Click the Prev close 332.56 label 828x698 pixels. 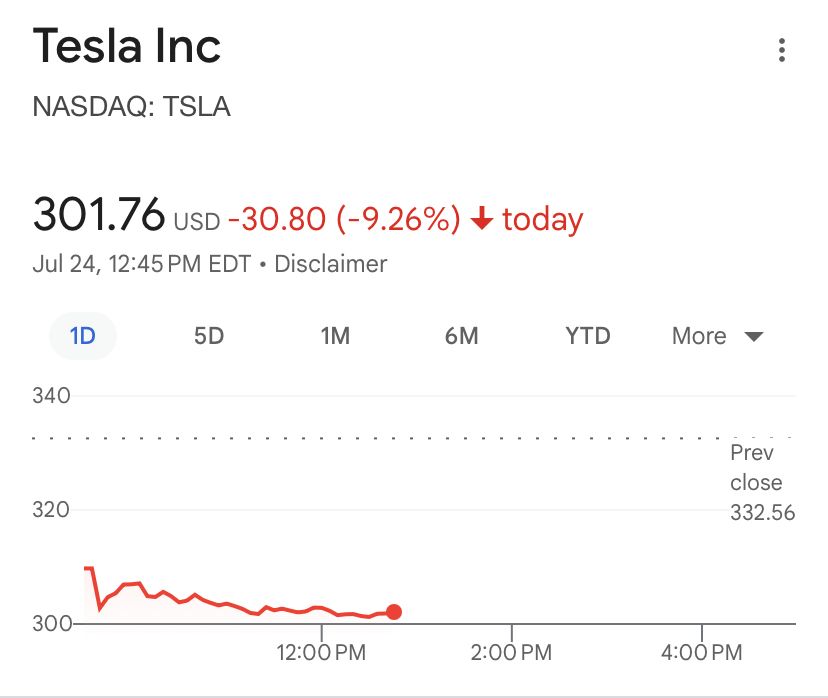coord(762,483)
